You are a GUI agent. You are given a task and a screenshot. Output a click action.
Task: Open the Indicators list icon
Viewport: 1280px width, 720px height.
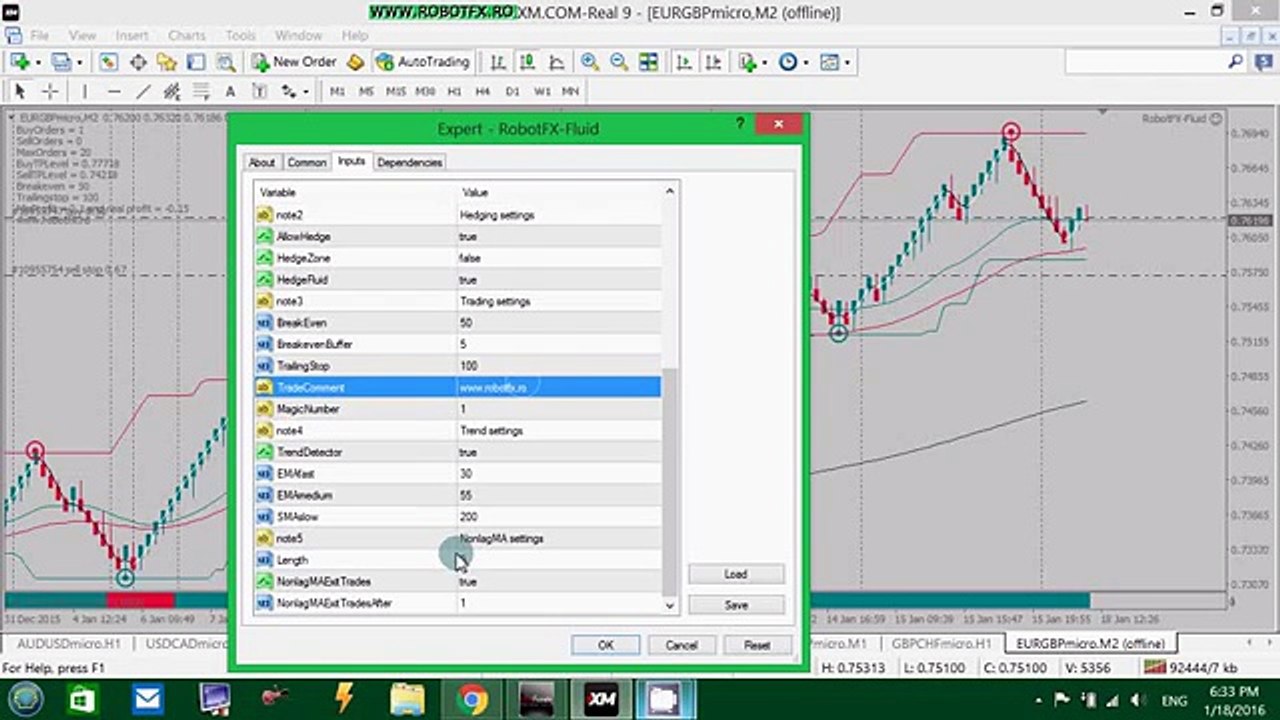747,62
